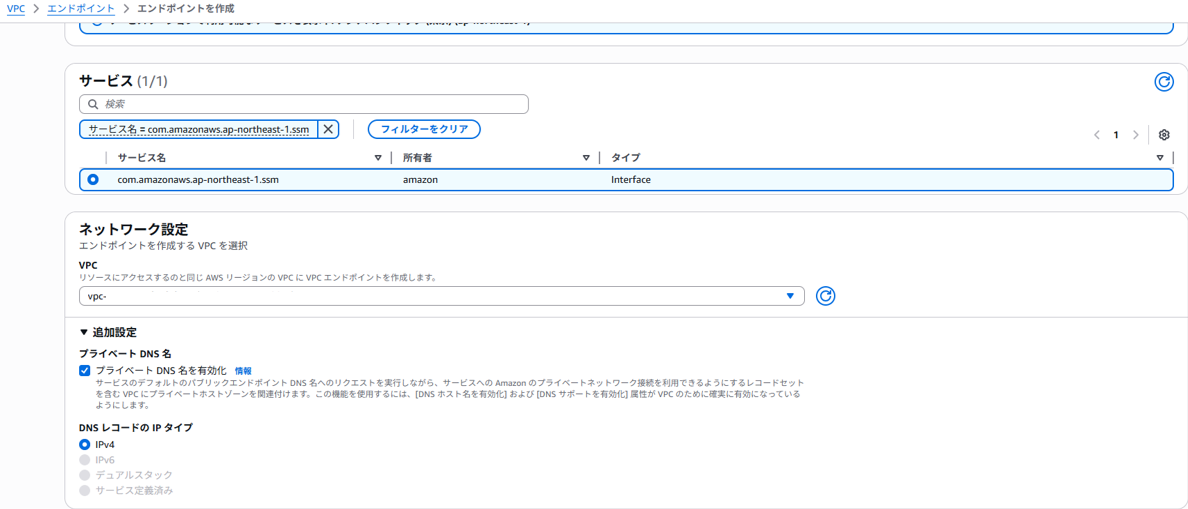Collapse the additional settings section
1188x509 pixels.
click(108, 332)
